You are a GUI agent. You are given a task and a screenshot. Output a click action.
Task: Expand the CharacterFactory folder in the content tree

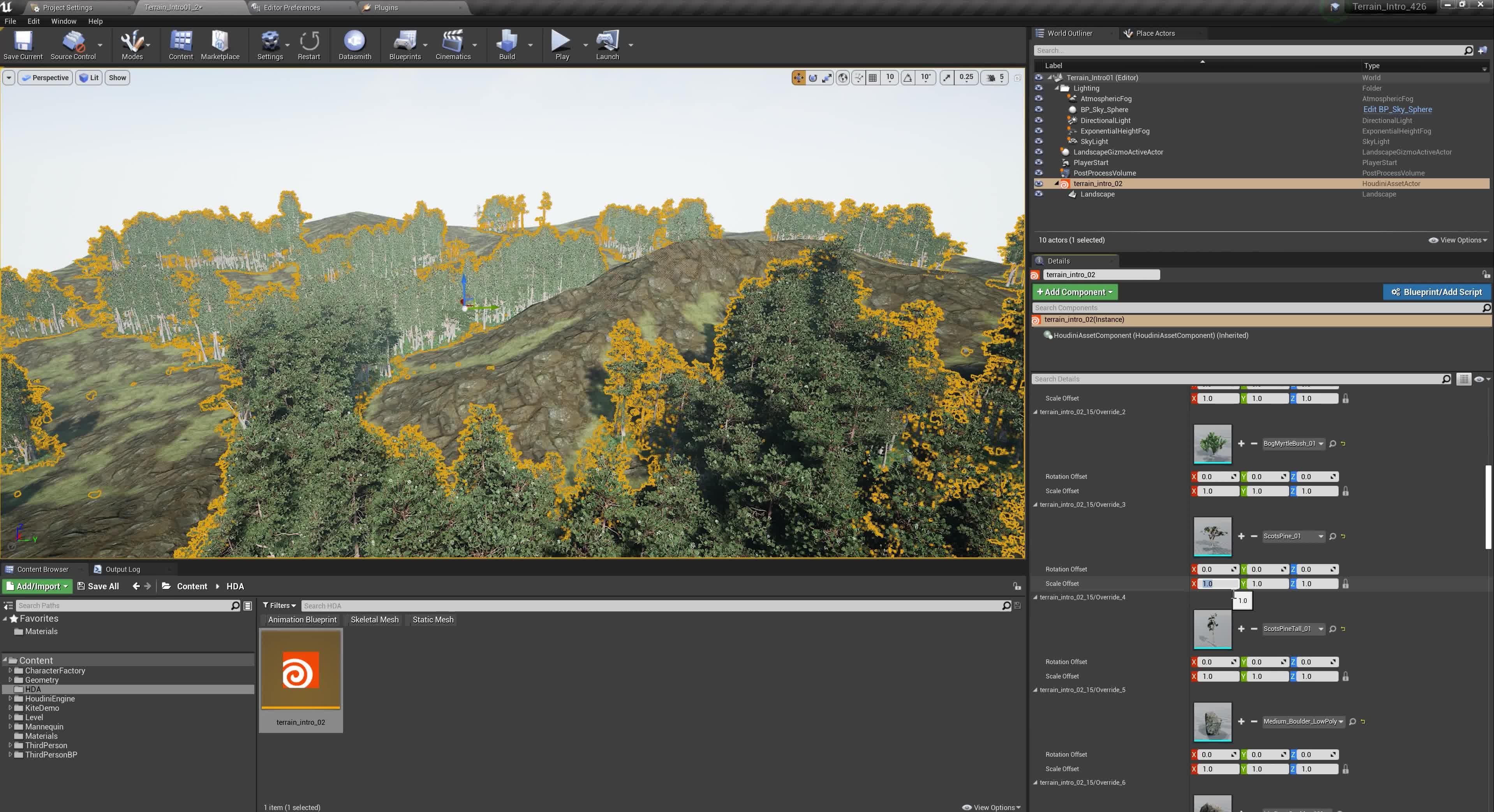(x=10, y=671)
